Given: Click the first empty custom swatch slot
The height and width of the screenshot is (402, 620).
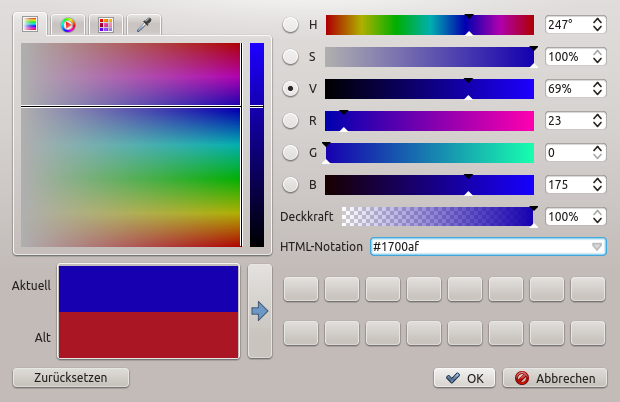Looking at the screenshot, I should (x=301, y=290).
